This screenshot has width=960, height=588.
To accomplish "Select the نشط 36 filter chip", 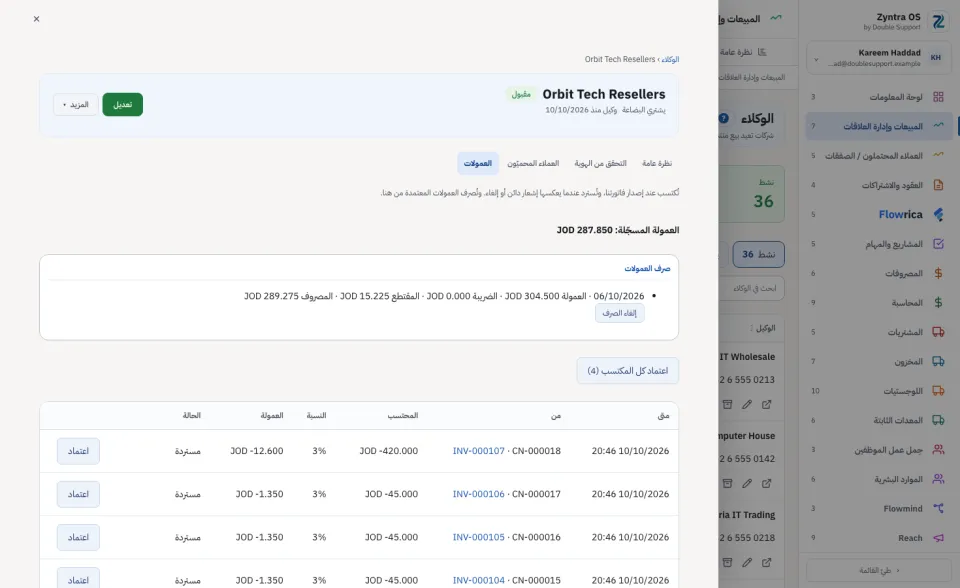I will pyautogui.click(x=759, y=254).
